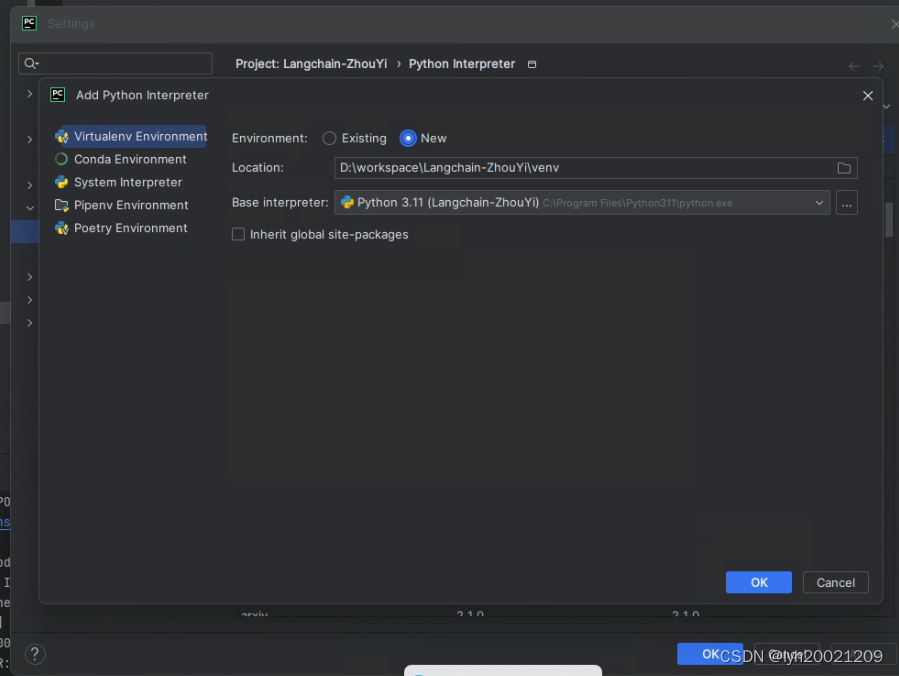Screen dimensions: 899x676
Task: Click the Settings search magnifier icon
Action: pos(31,63)
